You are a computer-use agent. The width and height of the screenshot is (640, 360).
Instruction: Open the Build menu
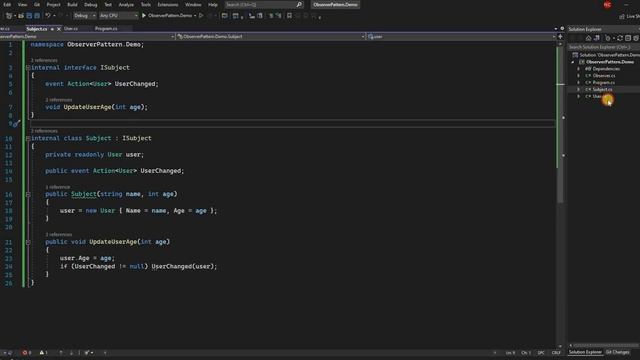72,4
